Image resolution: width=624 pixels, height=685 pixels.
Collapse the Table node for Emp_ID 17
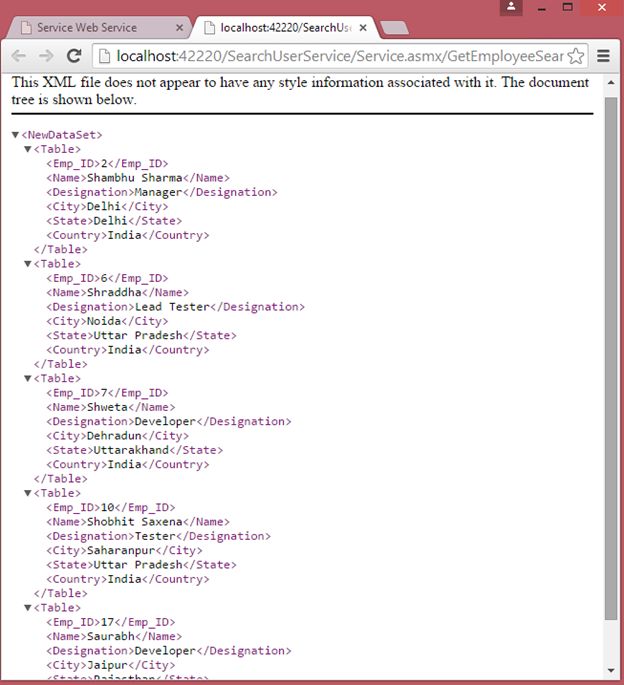[x=28, y=608]
